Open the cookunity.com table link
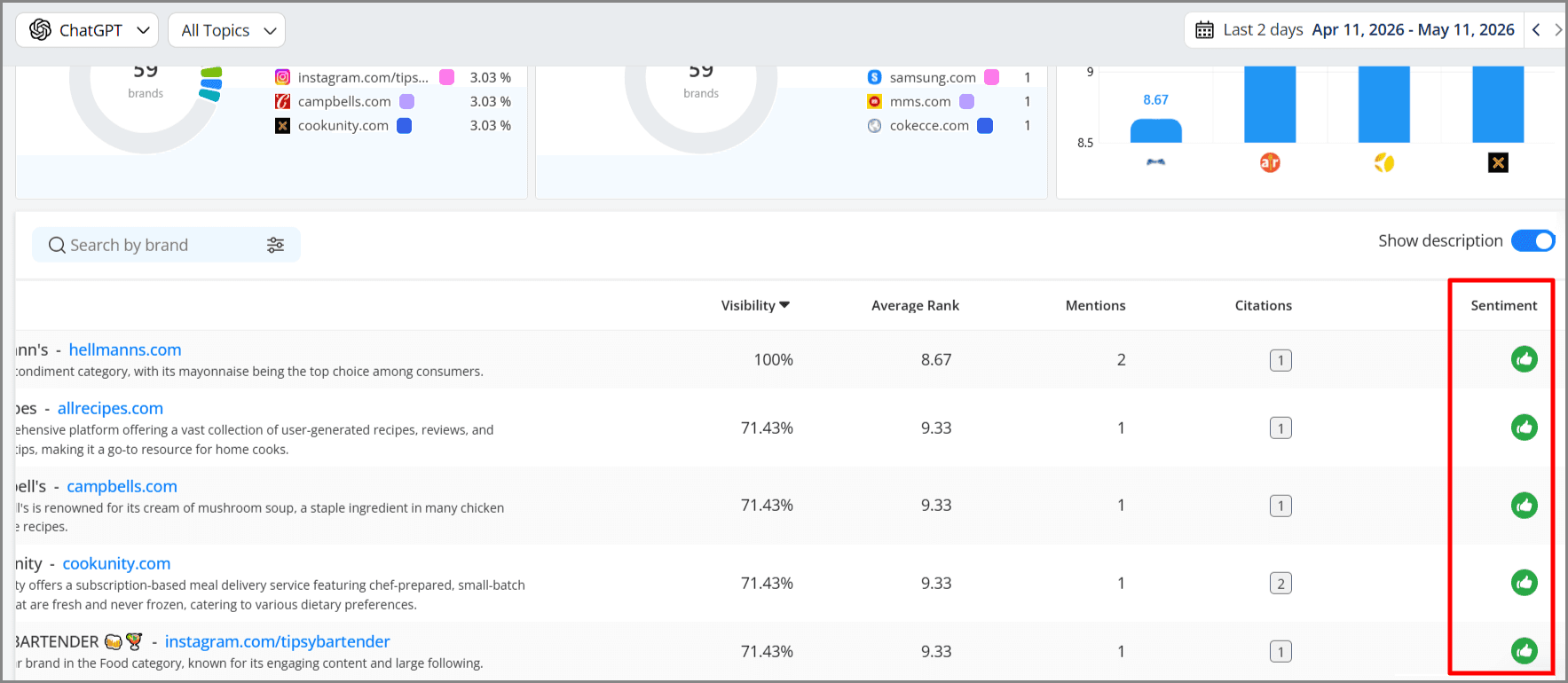 (116, 563)
